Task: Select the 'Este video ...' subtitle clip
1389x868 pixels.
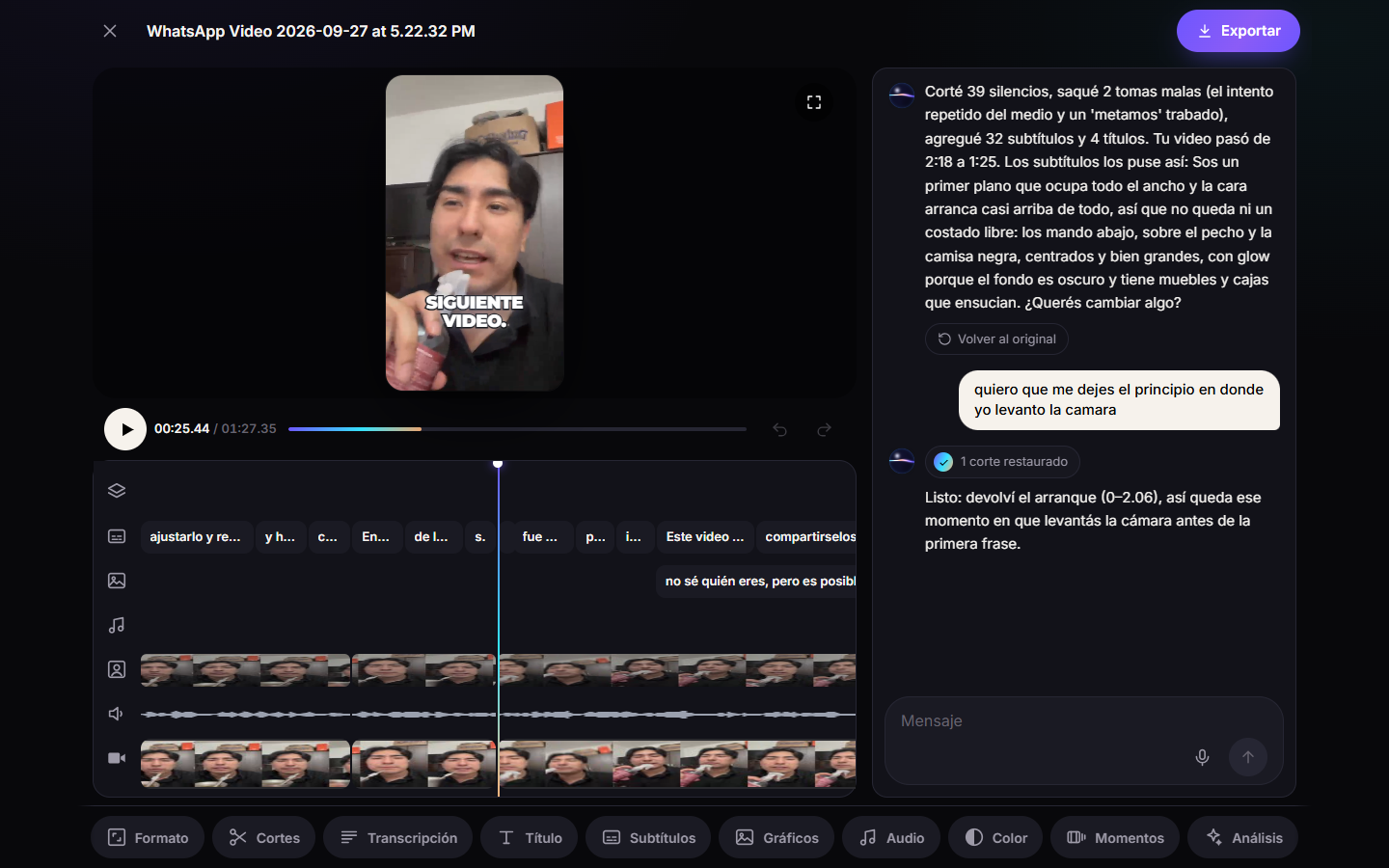Action: tap(705, 536)
